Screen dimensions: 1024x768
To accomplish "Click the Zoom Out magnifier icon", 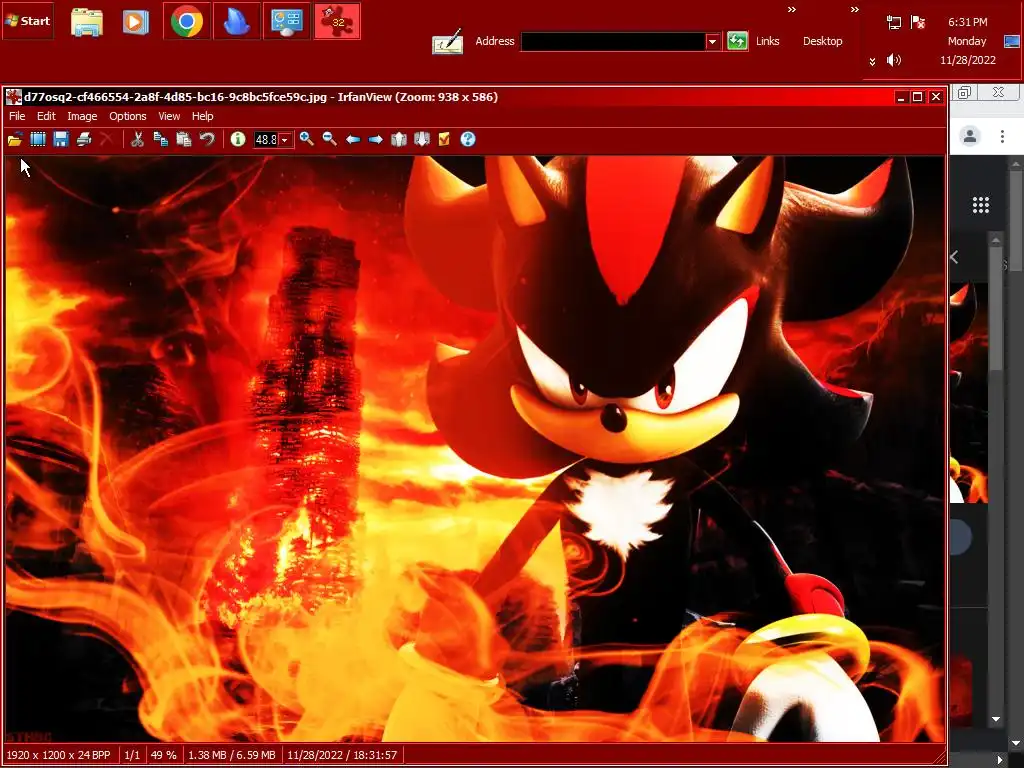I will click(x=330, y=139).
